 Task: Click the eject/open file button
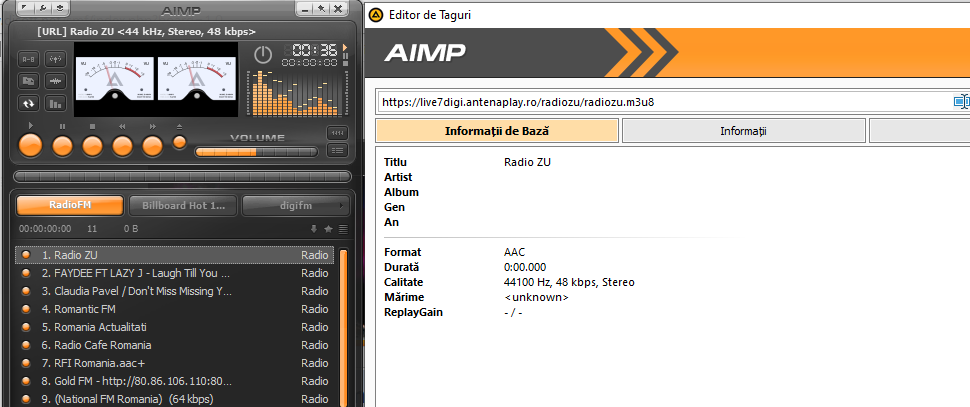(179, 142)
